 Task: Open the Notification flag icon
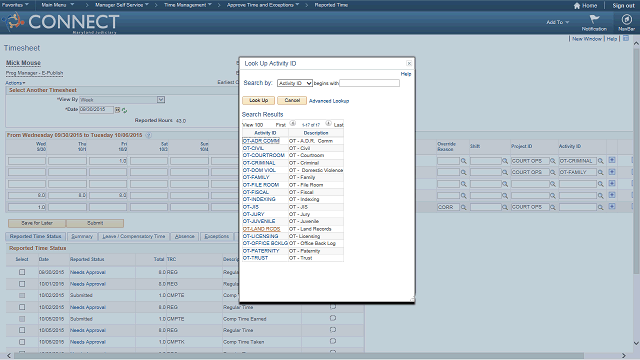(x=594, y=19)
